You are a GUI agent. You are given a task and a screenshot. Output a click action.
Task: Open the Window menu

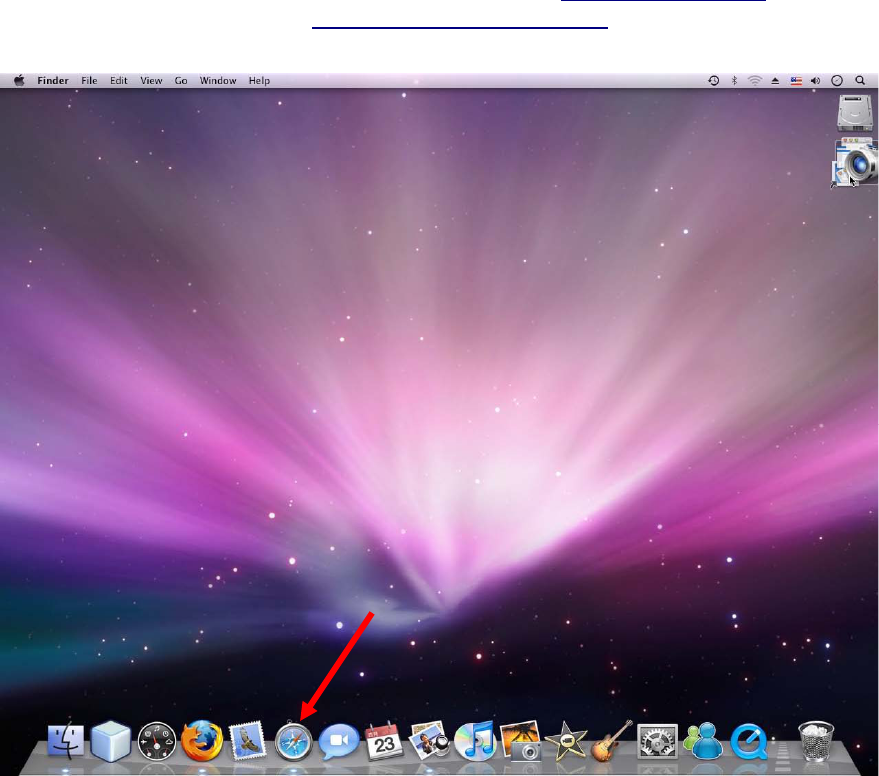(x=218, y=81)
